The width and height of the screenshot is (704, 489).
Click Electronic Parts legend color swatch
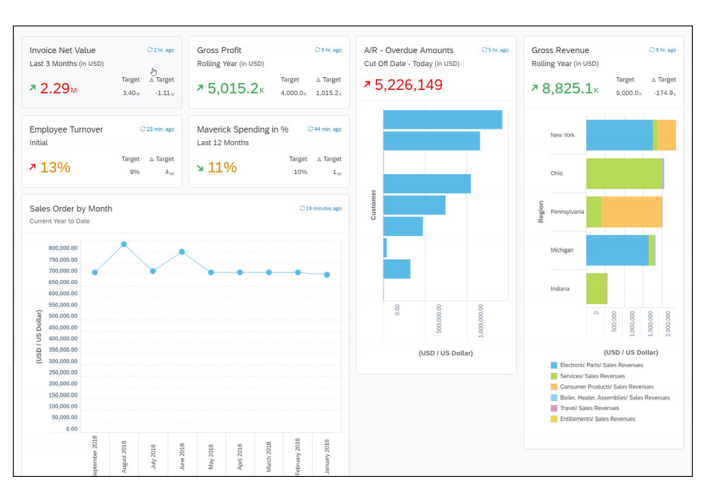pyautogui.click(x=553, y=365)
